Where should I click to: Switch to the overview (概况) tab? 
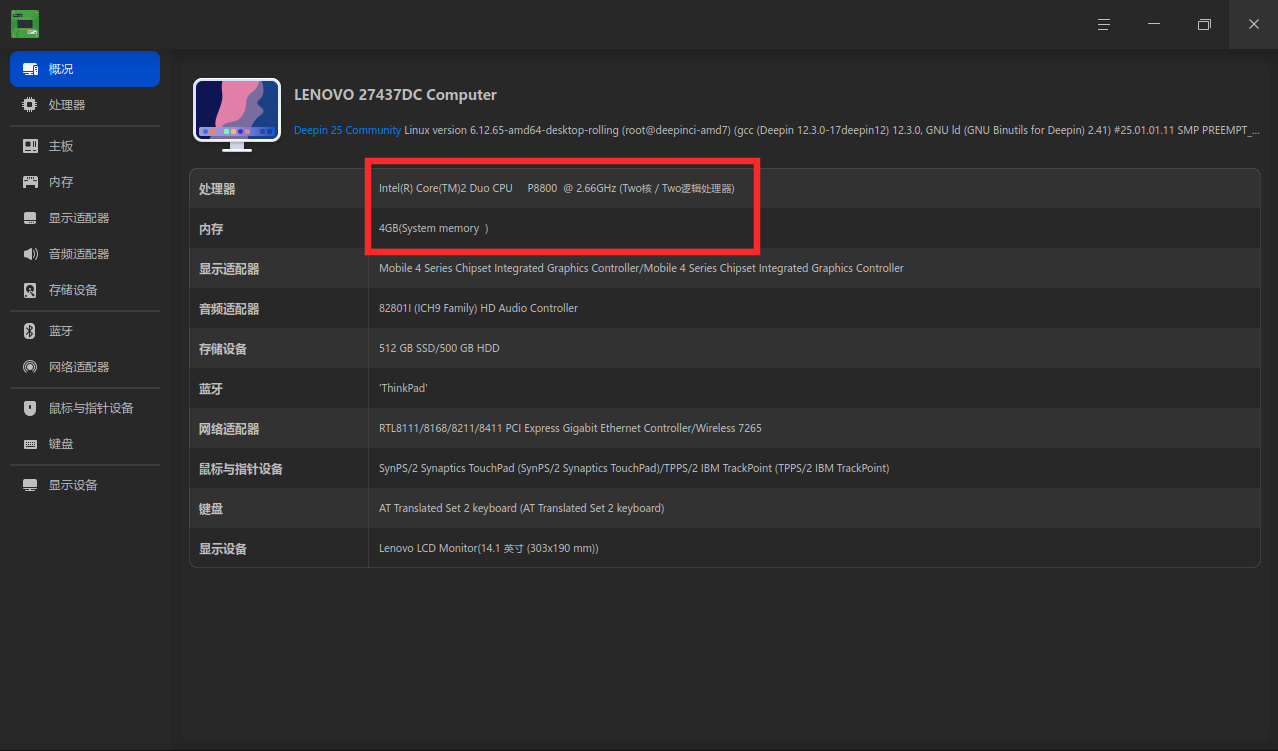click(85, 69)
